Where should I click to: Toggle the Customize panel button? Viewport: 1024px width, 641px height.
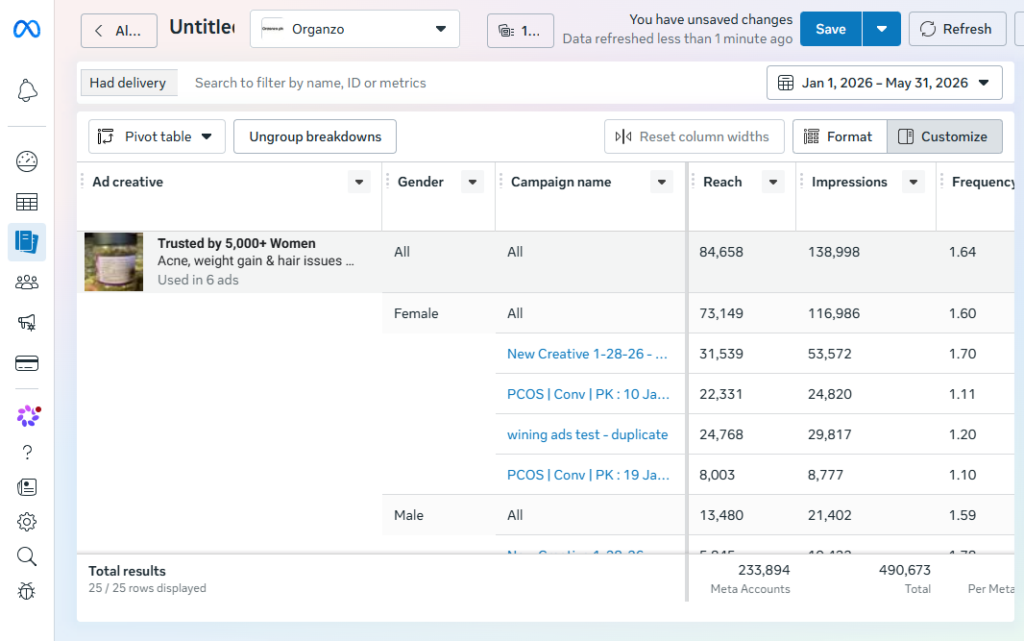point(944,136)
